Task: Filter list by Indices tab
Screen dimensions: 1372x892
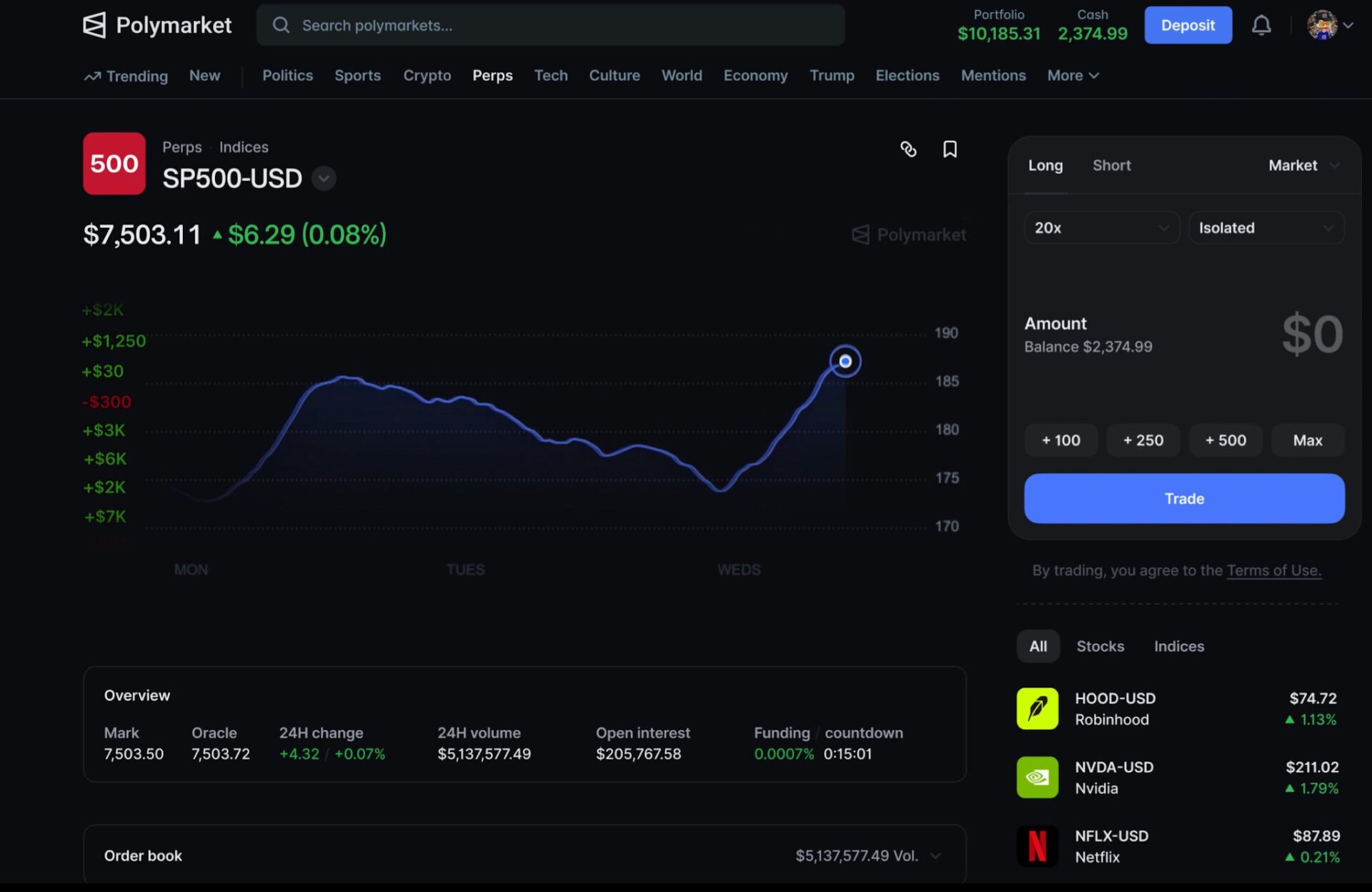Action: tap(1179, 646)
